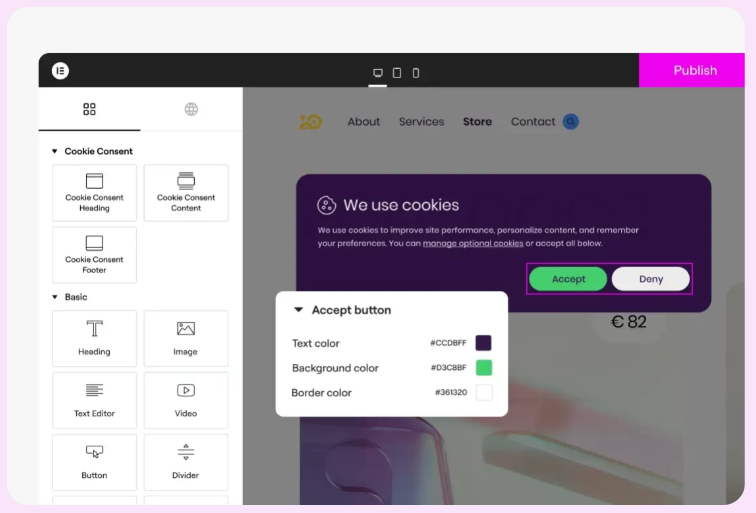Open the globals globe tab
Screen dimensions: 756x513
click(x=191, y=109)
